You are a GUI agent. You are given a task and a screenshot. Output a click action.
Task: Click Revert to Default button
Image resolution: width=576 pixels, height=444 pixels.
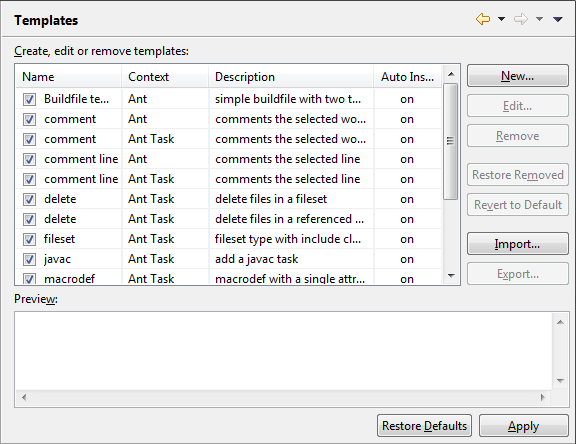[x=518, y=205]
